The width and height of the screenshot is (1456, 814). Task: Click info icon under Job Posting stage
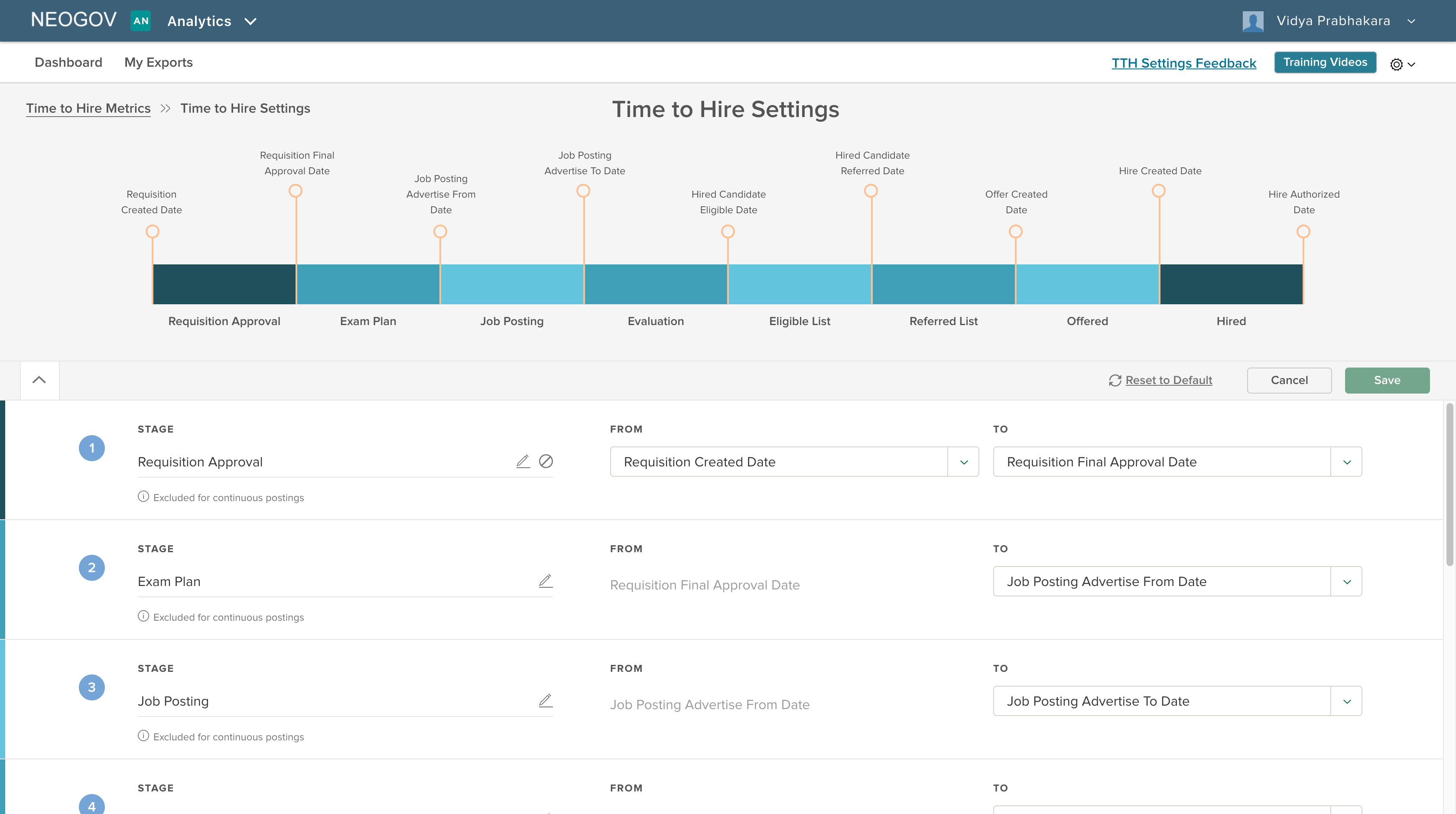143,736
